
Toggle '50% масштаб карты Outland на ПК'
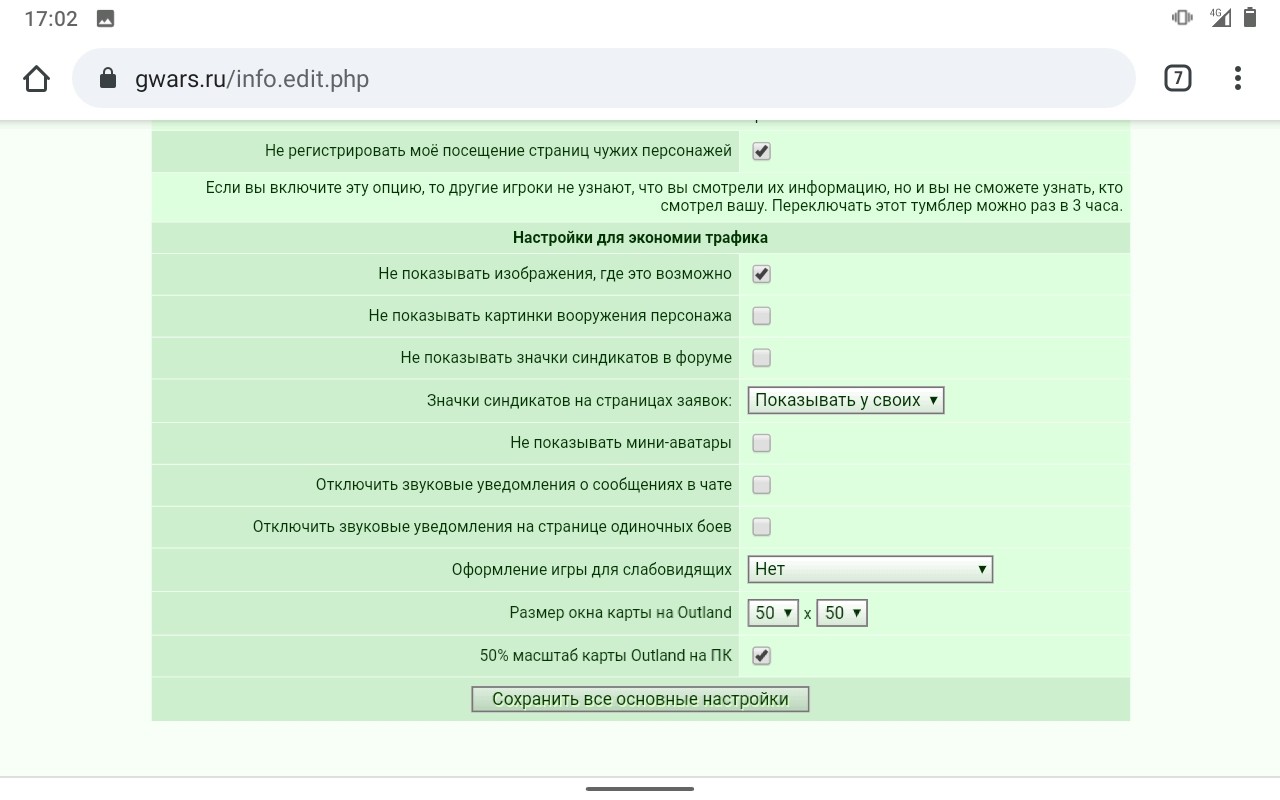tap(761, 656)
